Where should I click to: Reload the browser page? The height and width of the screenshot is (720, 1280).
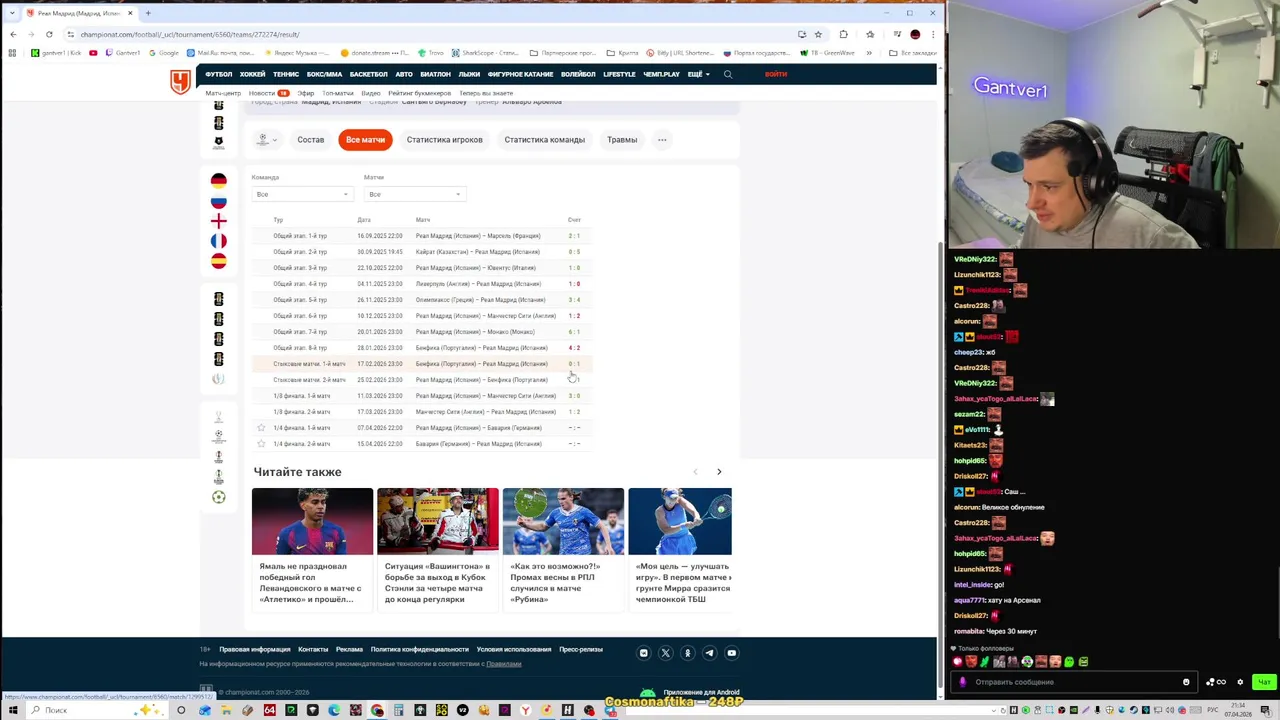tap(49, 34)
